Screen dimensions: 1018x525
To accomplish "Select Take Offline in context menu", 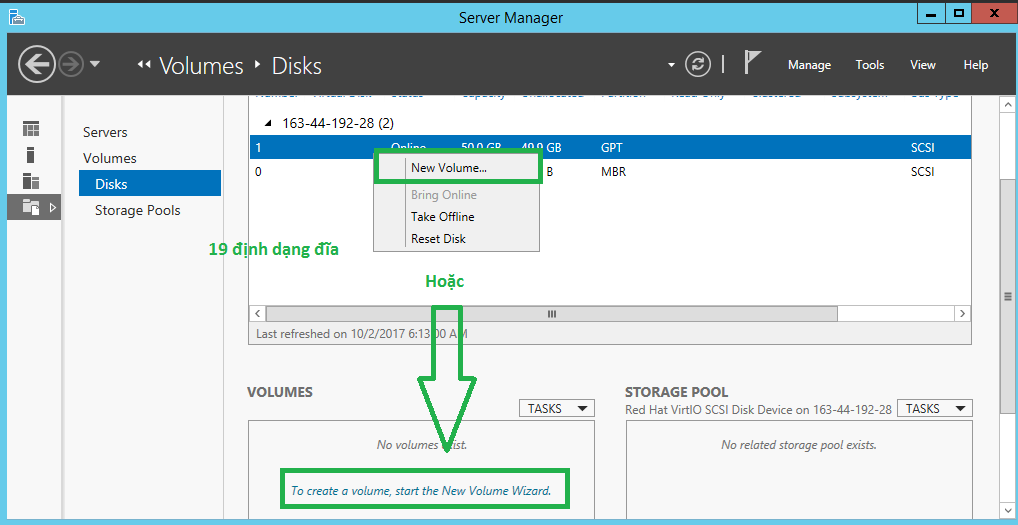I will (x=442, y=217).
